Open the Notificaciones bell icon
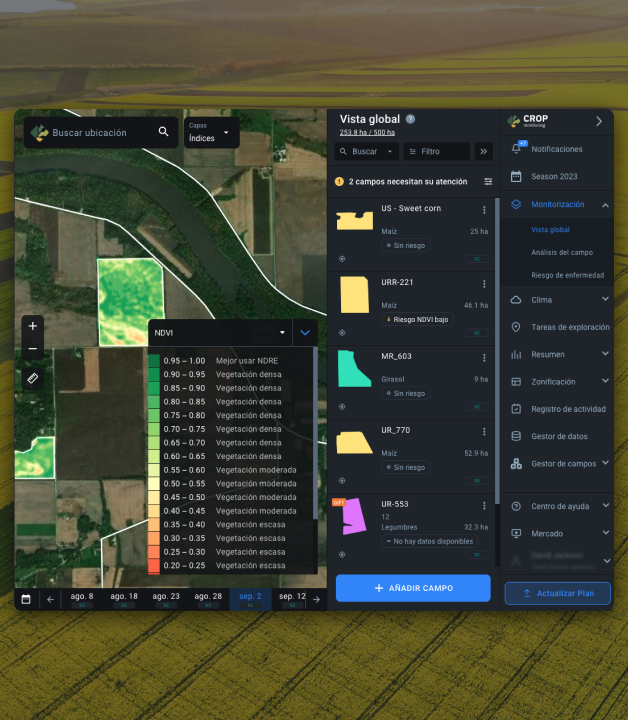This screenshot has width=628, height=720. [516, 149]
